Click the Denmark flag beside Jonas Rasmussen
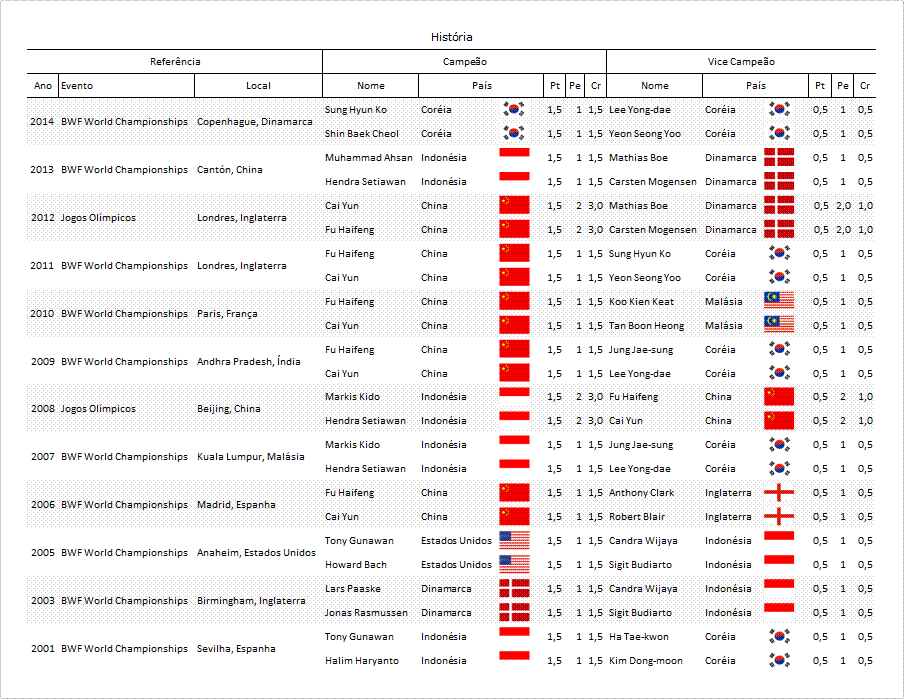This screenshot has height=699, width=904. 514,612
